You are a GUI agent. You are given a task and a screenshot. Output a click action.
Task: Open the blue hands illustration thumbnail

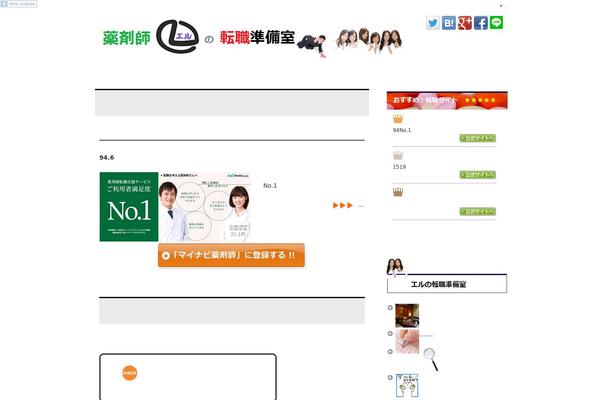click(x=407, y=386)
